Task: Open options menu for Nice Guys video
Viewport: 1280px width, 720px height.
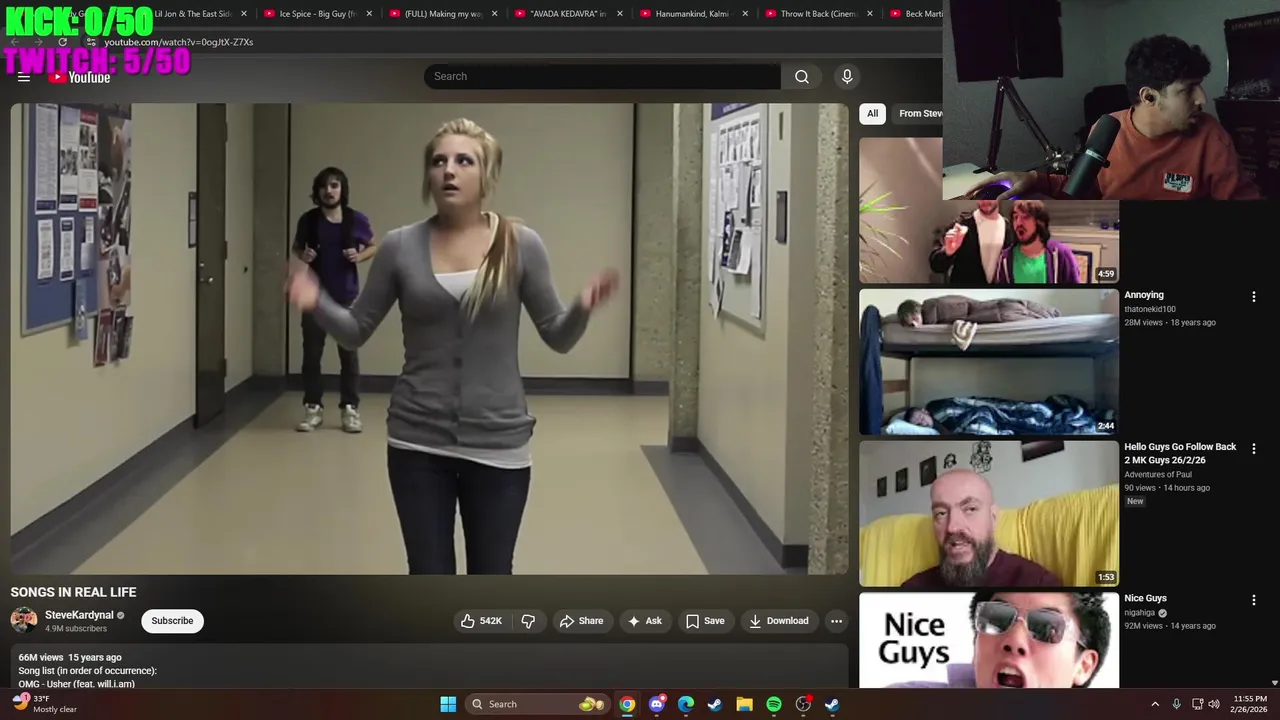Action: [x=1253, y=600]
